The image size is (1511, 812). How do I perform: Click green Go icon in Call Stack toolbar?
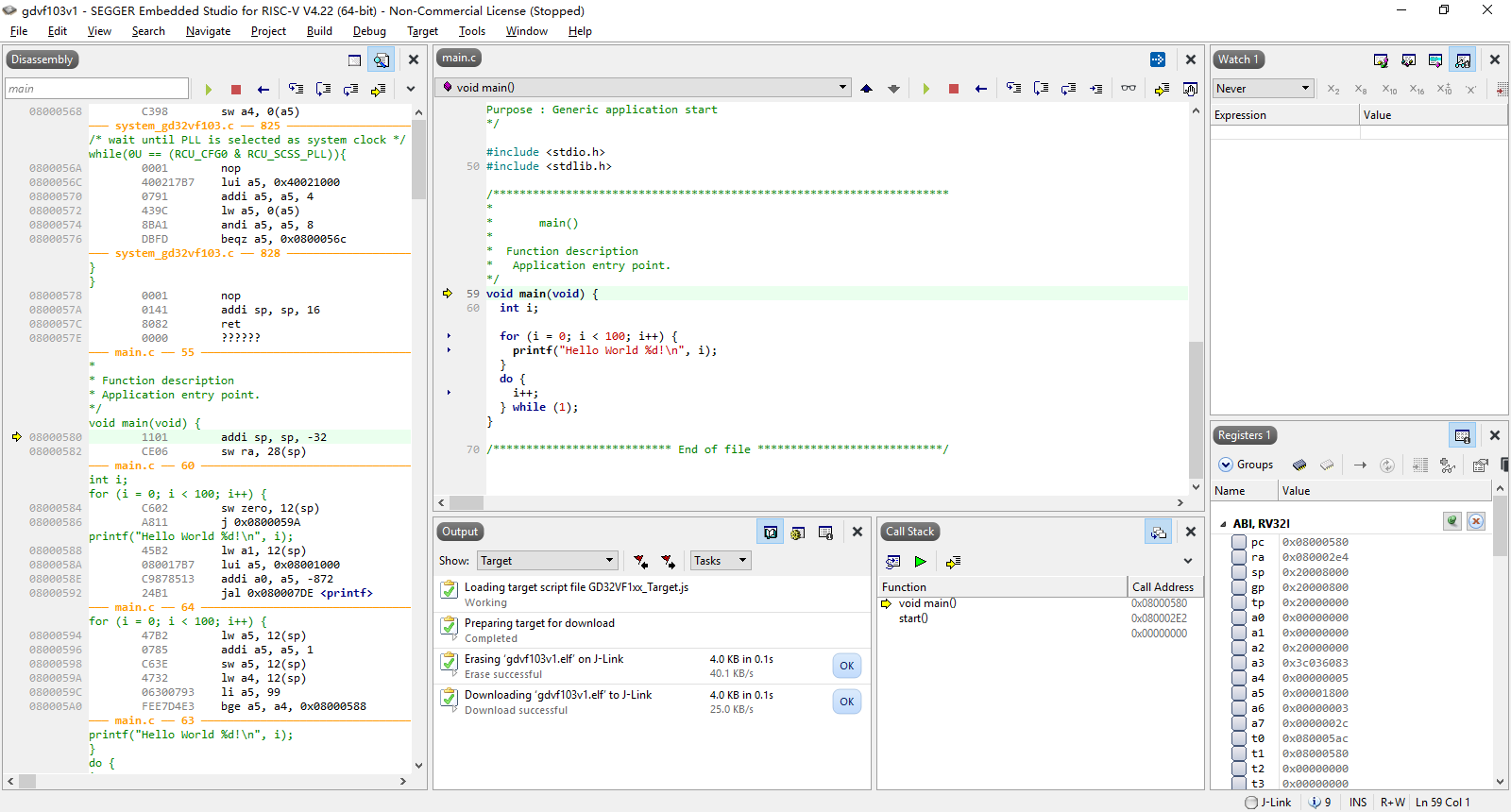point(920,562)
